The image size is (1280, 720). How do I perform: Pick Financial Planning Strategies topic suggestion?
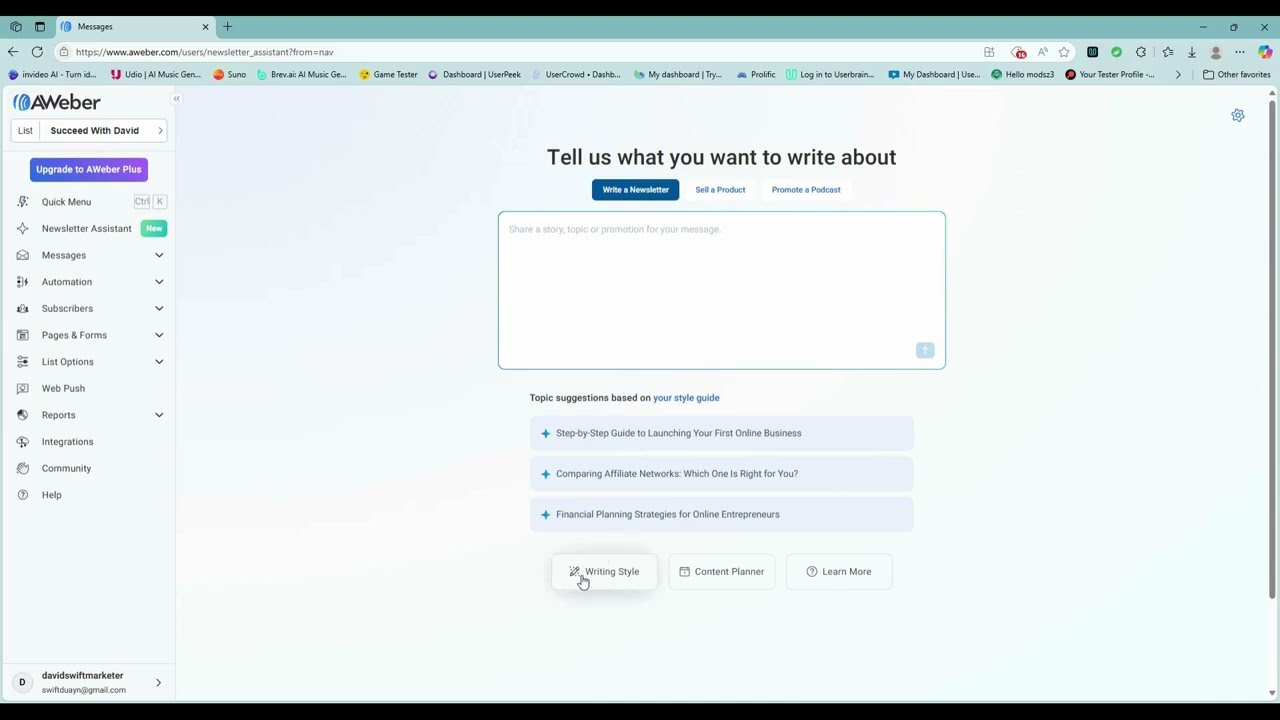(x=721, y=515)
